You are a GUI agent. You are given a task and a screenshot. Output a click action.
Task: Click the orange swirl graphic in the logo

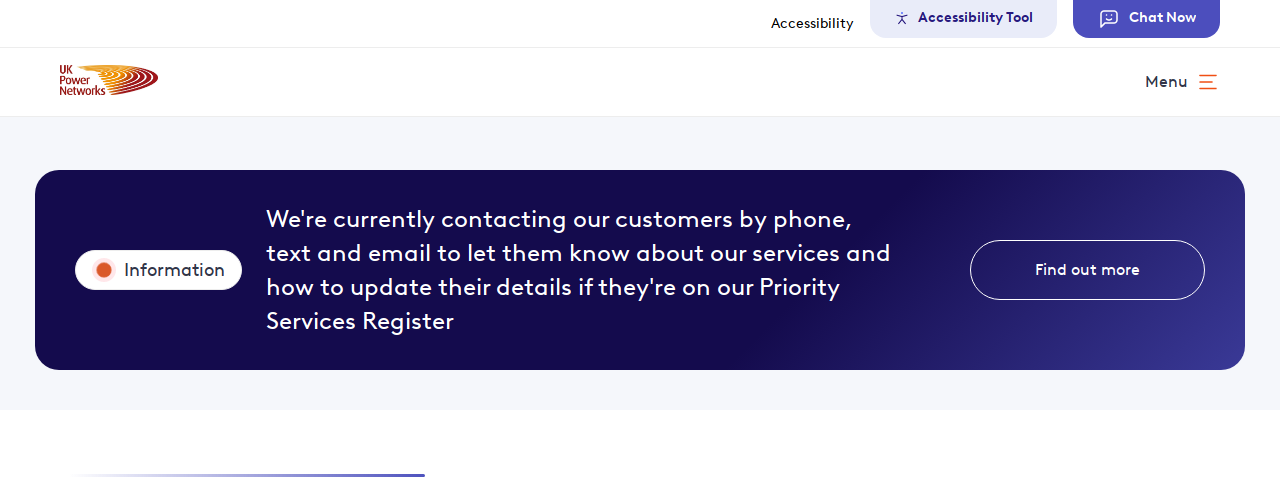130,80
